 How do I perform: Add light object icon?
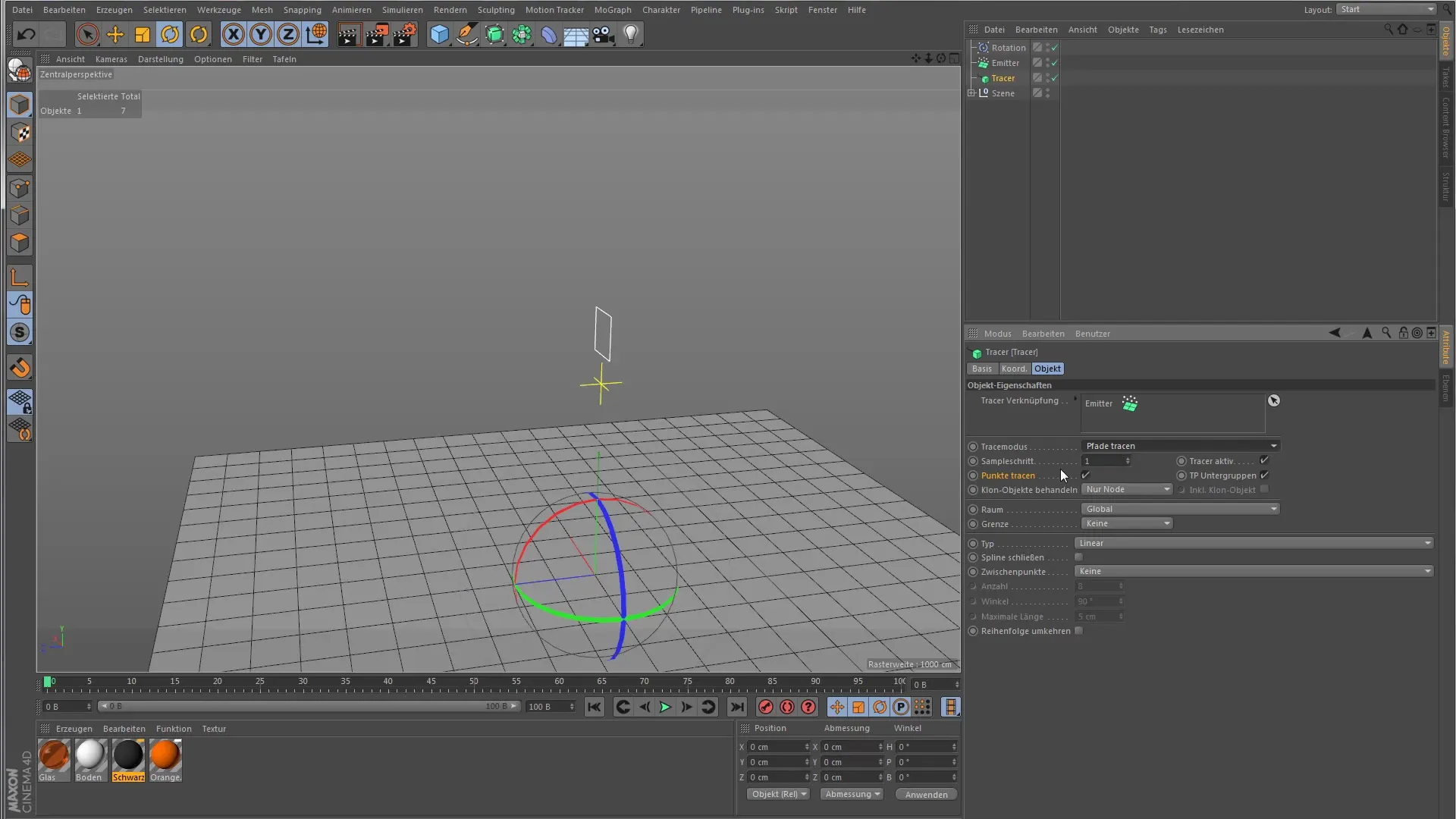tap(631, 34)
